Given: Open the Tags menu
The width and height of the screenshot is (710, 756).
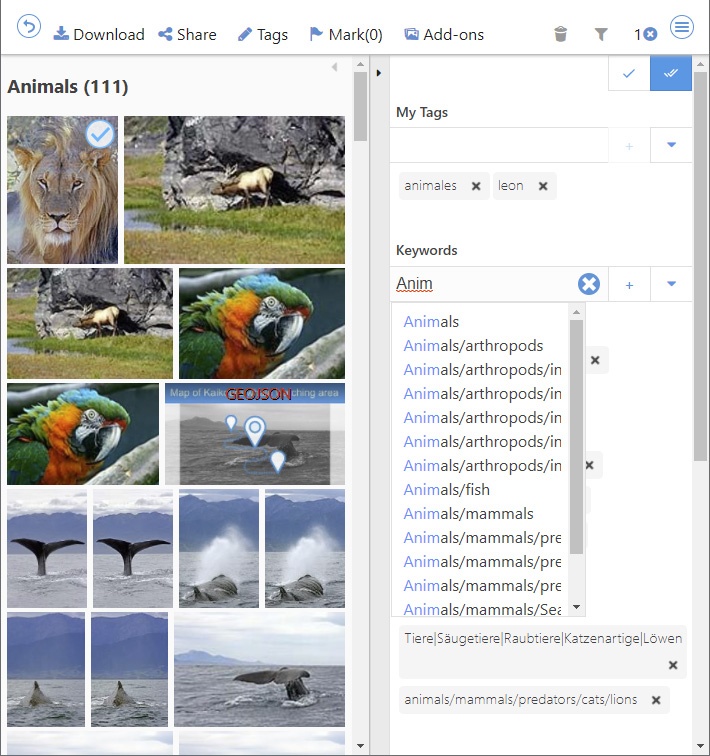Looking at the screenshot, I should 262,35.
